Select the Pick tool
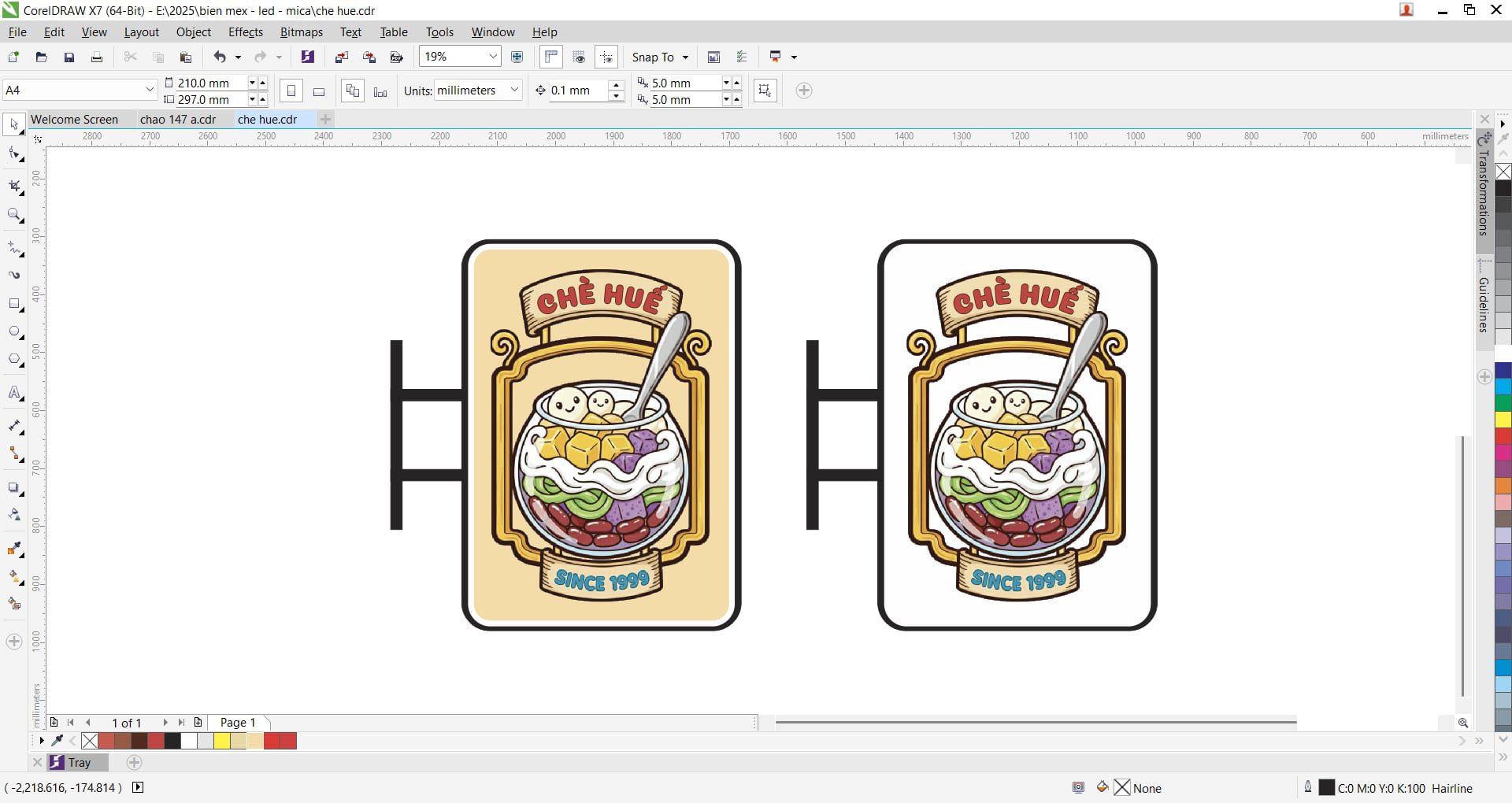The height and width of the screenshot is (803, 1512). pos(14,124)
